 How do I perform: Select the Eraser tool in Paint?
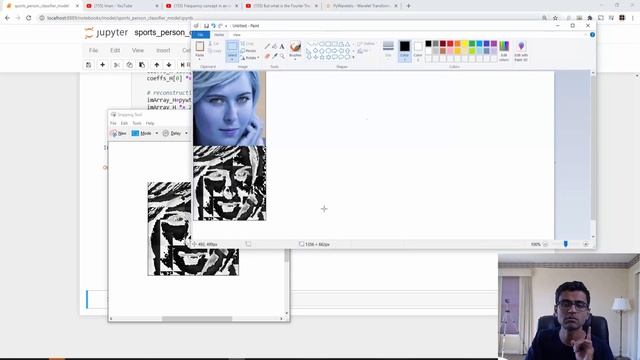(x=267, y=56)
